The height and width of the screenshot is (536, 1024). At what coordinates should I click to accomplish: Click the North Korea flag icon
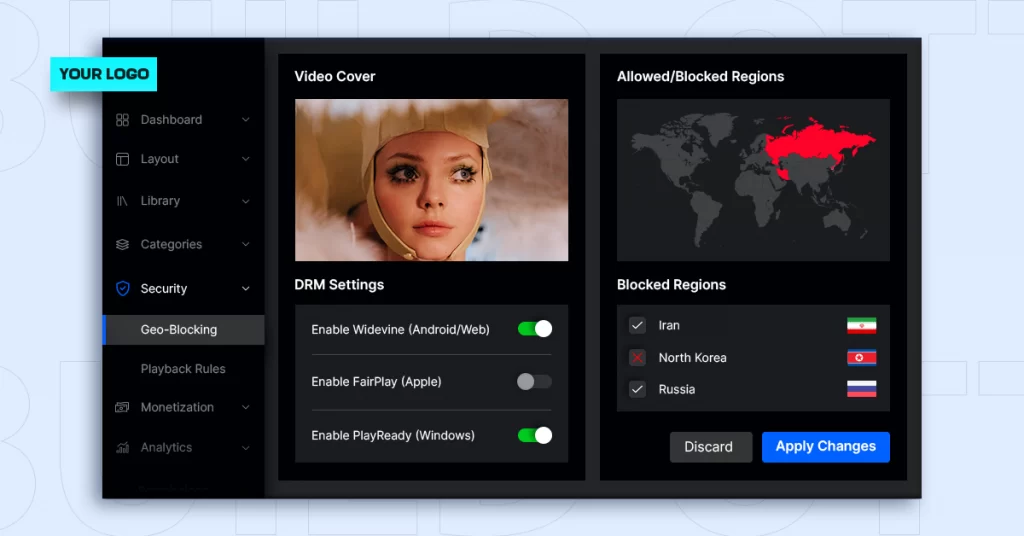pos(861,357)
